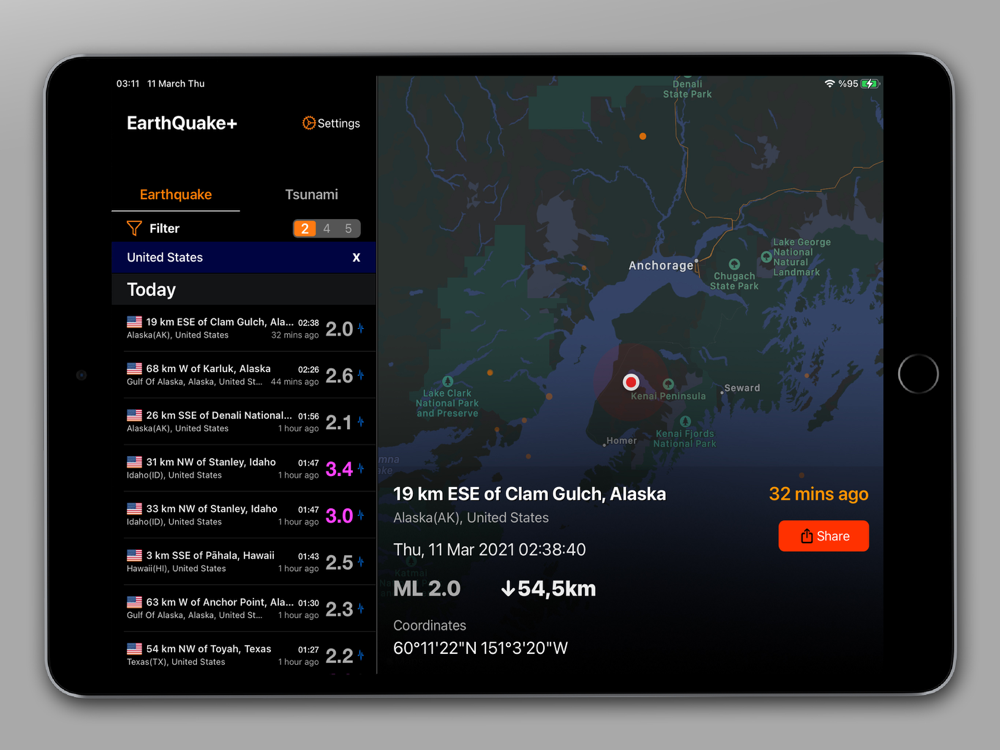1000x750 pixels.
Task: Click the Kenai Peninsula park marker
Action: (668, 384)
